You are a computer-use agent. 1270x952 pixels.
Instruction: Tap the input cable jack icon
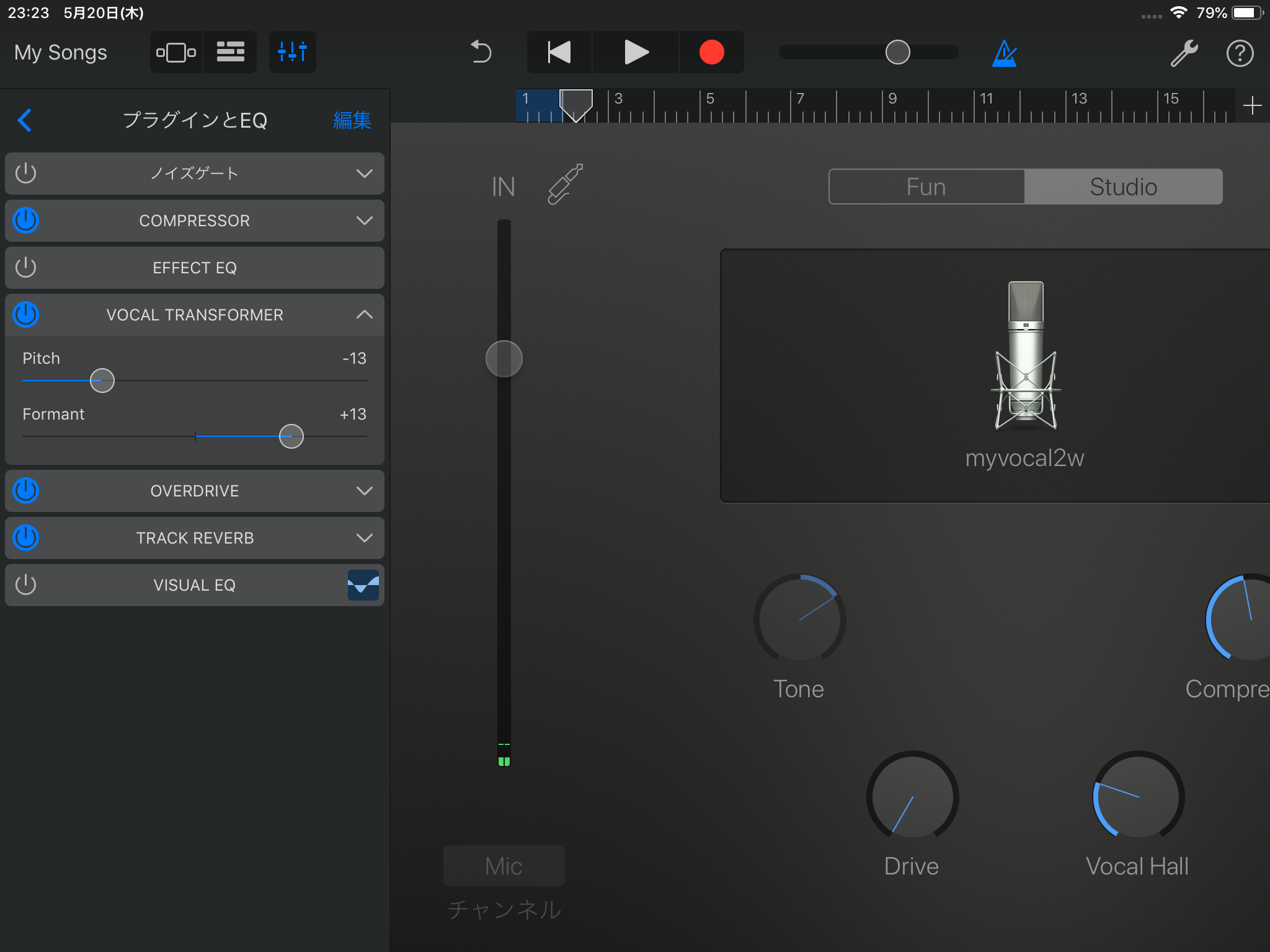pos(565,184)
